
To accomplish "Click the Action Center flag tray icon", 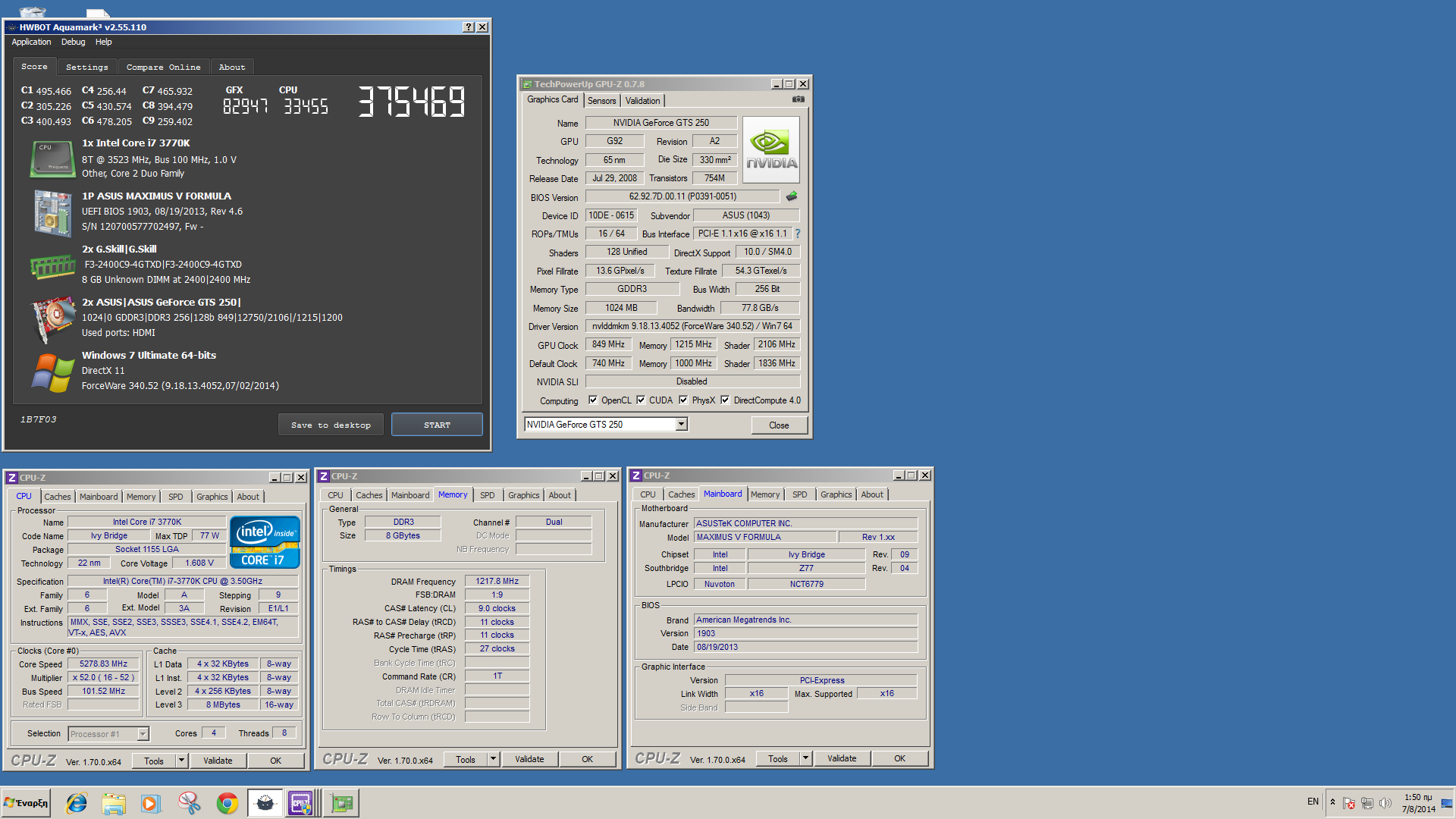I will click(1349, 803).
